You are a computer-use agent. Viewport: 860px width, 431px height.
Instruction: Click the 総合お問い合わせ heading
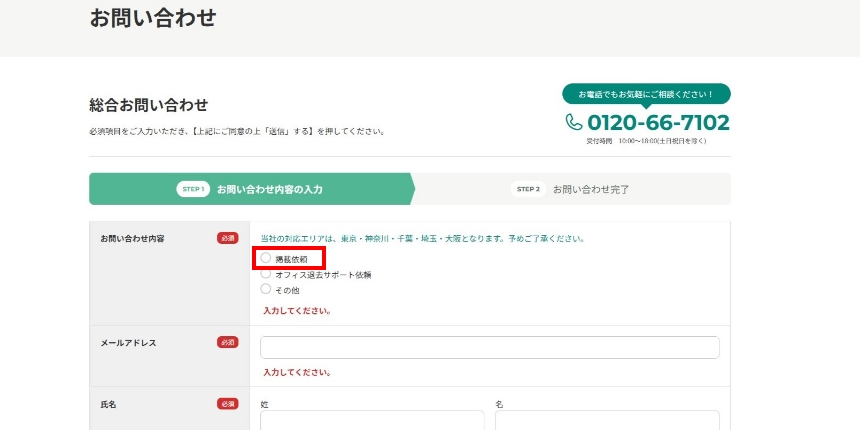coord(148,105)
